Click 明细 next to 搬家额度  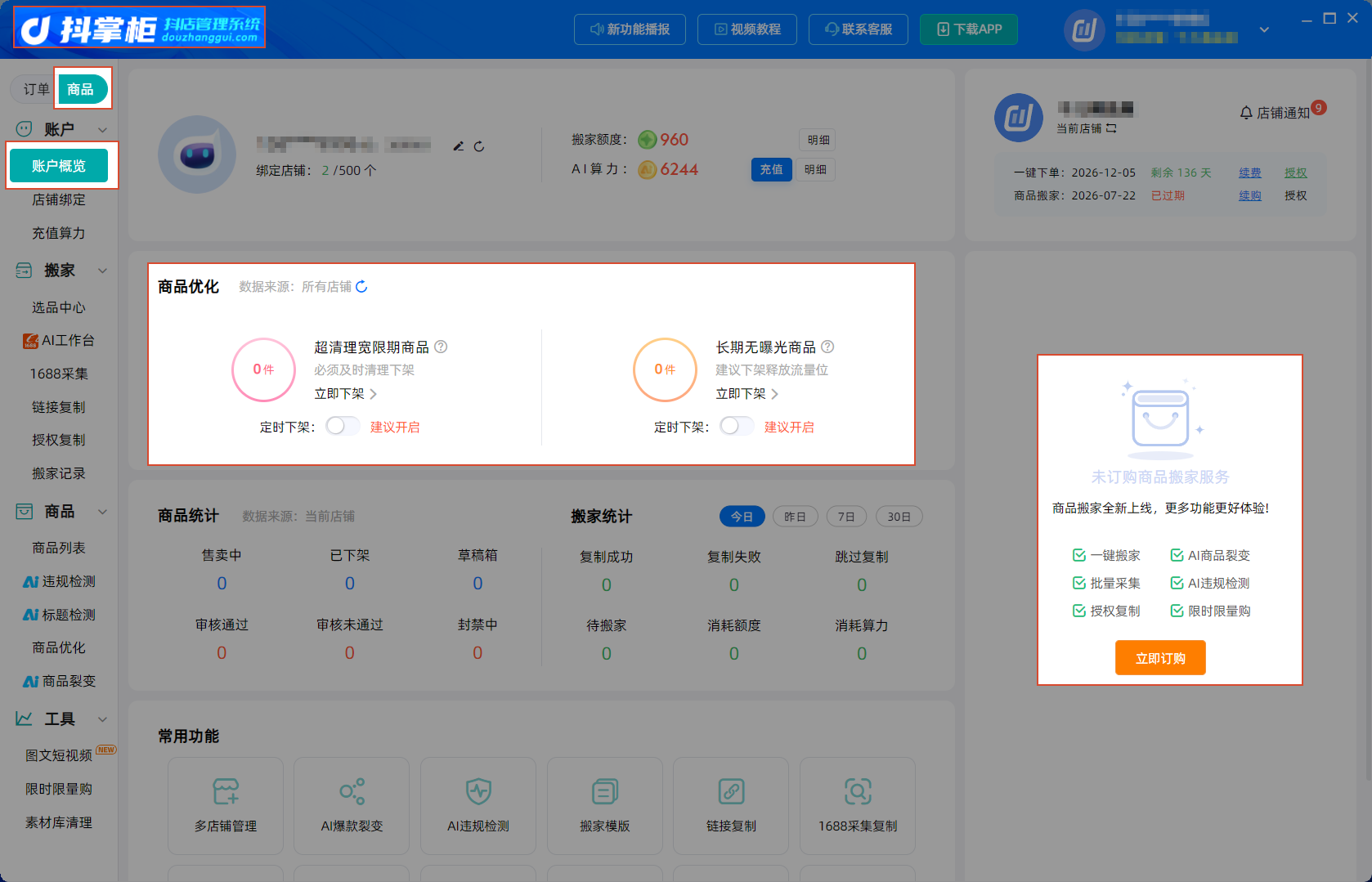[x=818, y=140]
